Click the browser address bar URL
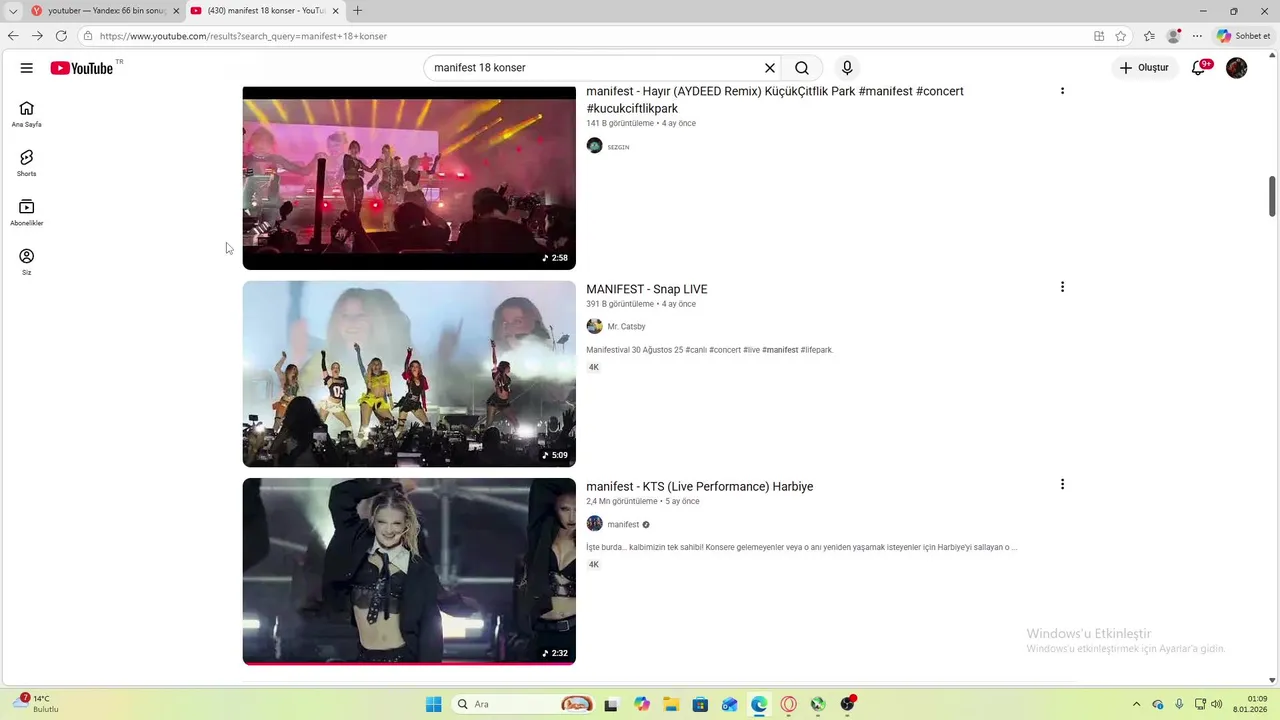 pos(243,36)
